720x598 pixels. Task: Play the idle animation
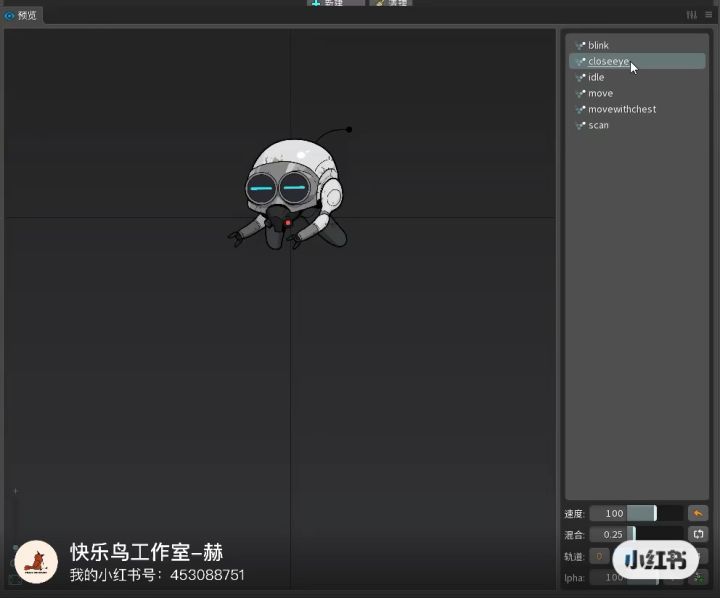click(x=637, y=77)
